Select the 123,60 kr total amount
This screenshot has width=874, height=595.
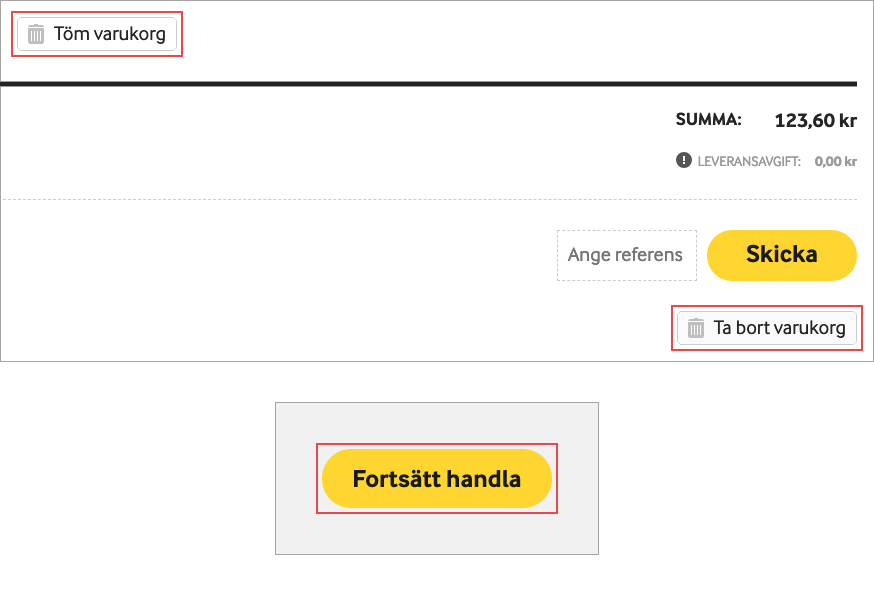815,121
